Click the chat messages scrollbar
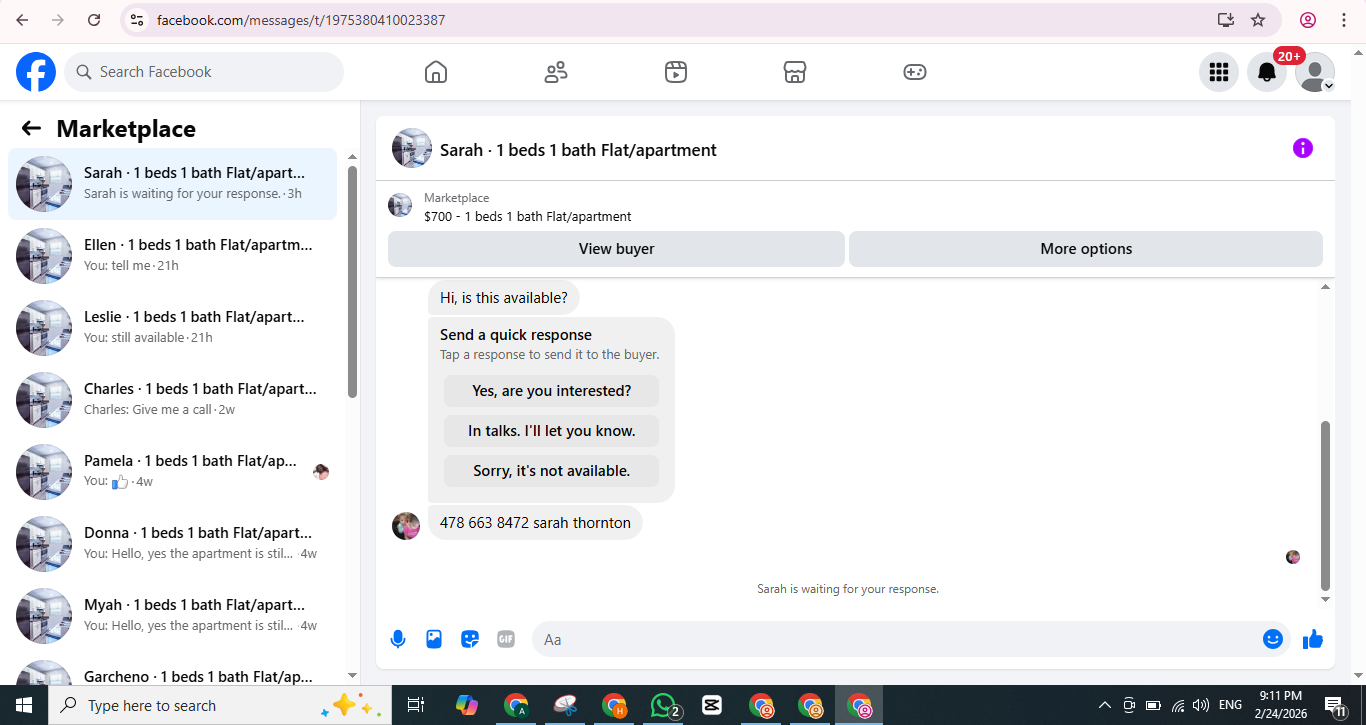1366x725 pixels. [1326, 505]
